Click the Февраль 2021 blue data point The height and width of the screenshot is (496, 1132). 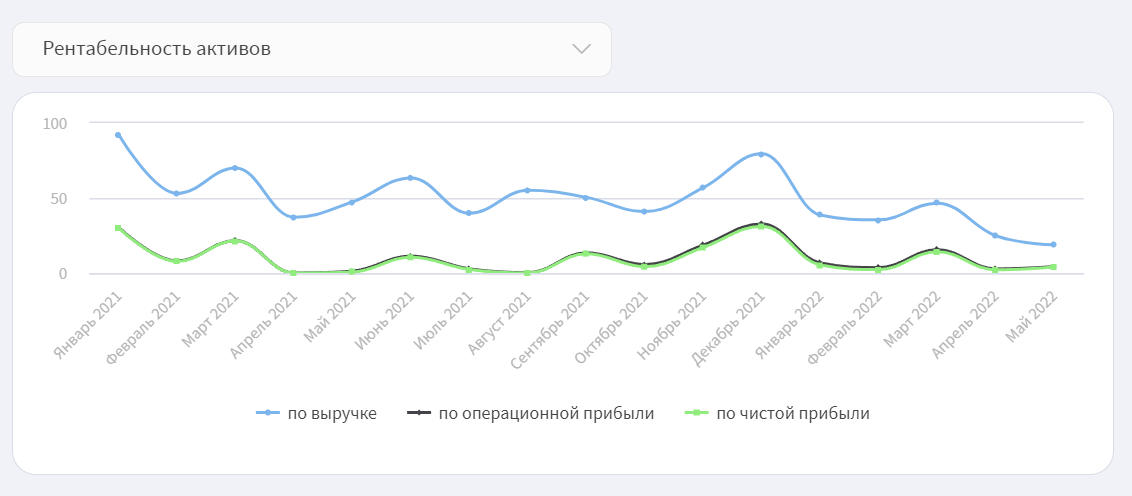click(176, 193)
